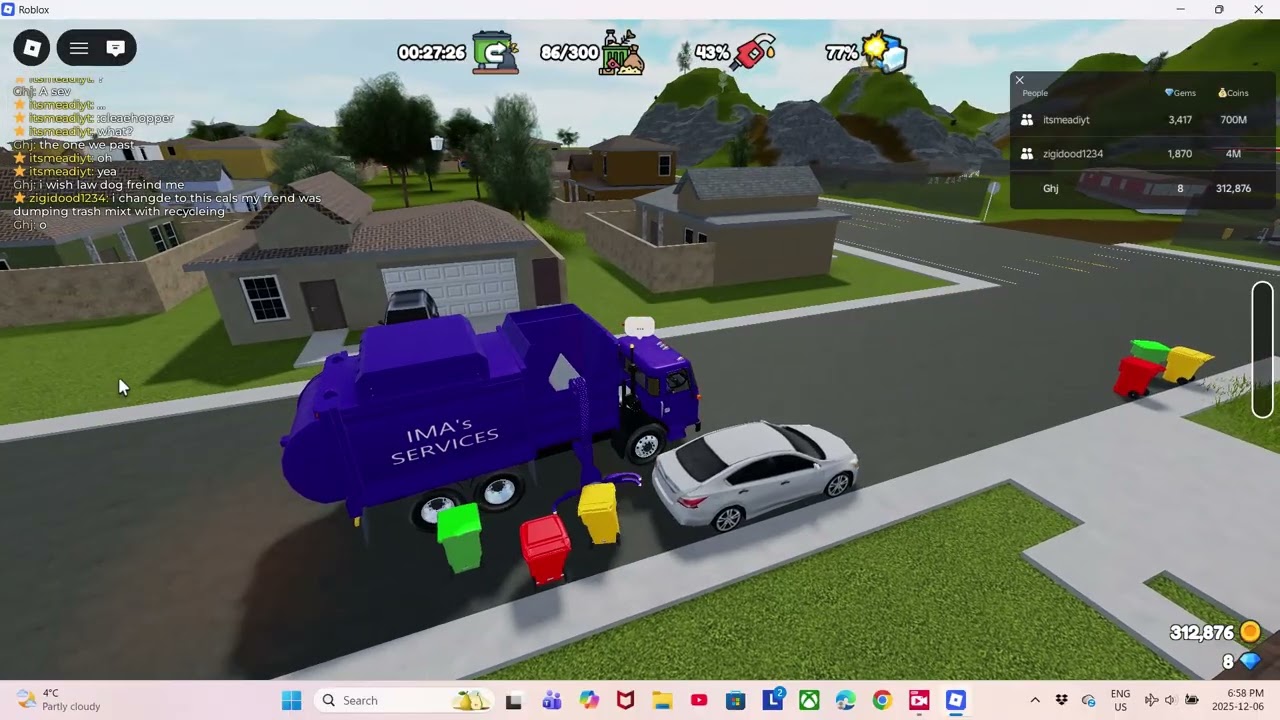The image size is (1280, 720).
Task: Close the People leaderboard panel
Action: pos(1019,80)
